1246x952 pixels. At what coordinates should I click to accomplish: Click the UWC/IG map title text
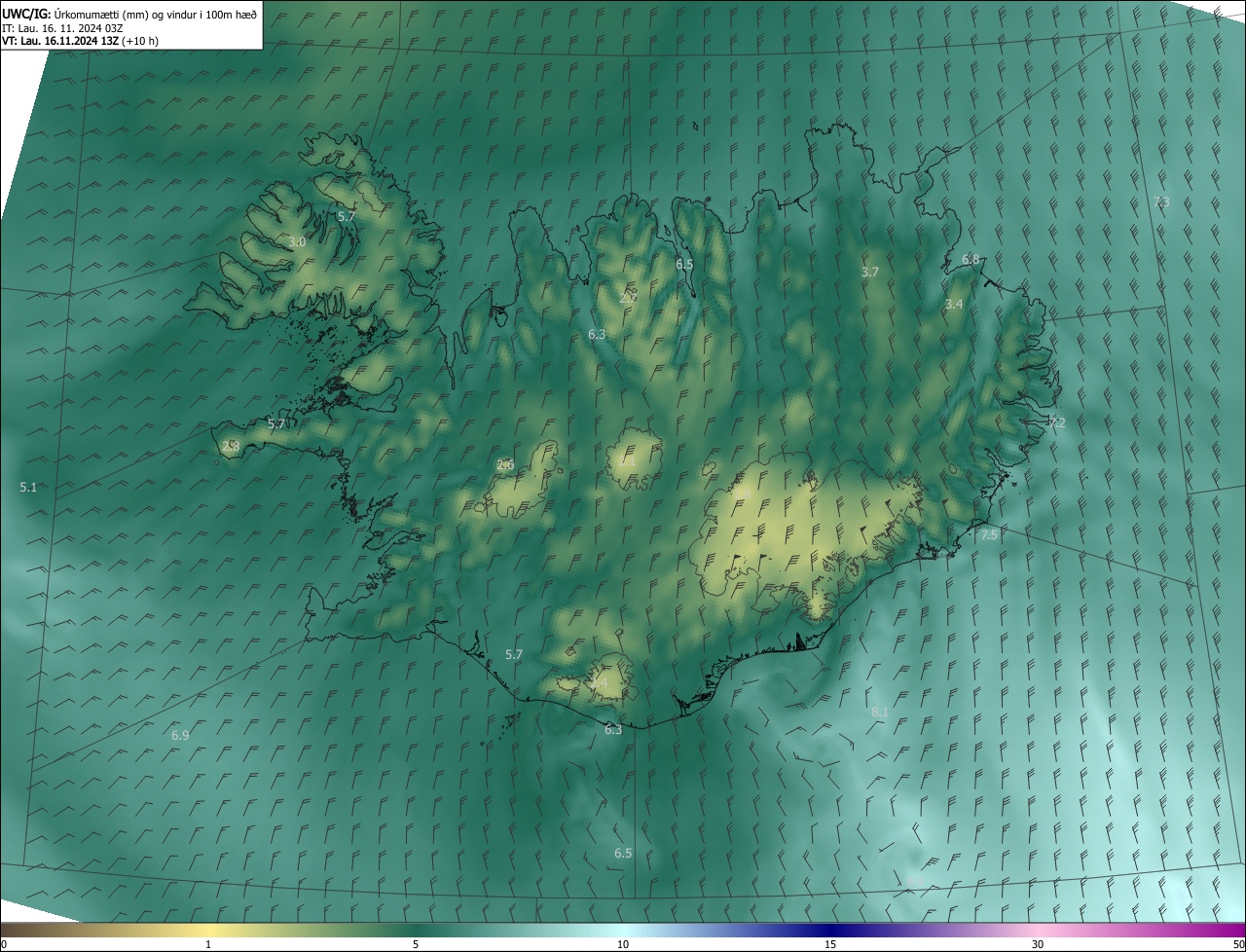tap(129, 13)
